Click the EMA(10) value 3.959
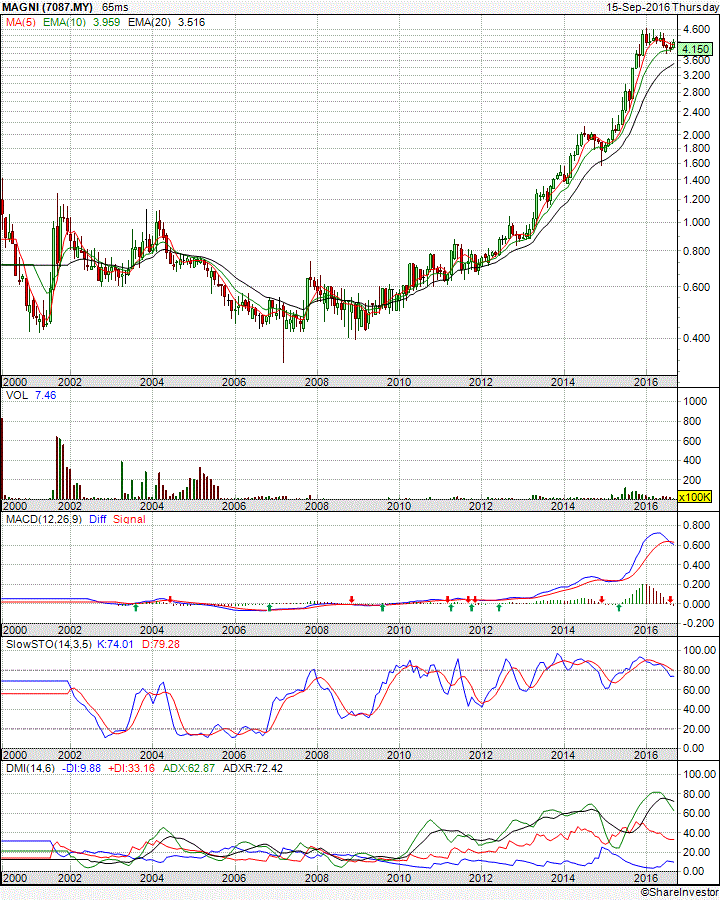The height and width of the screenshot is (900, 720). pyautogui.click(x=107, y=22)
